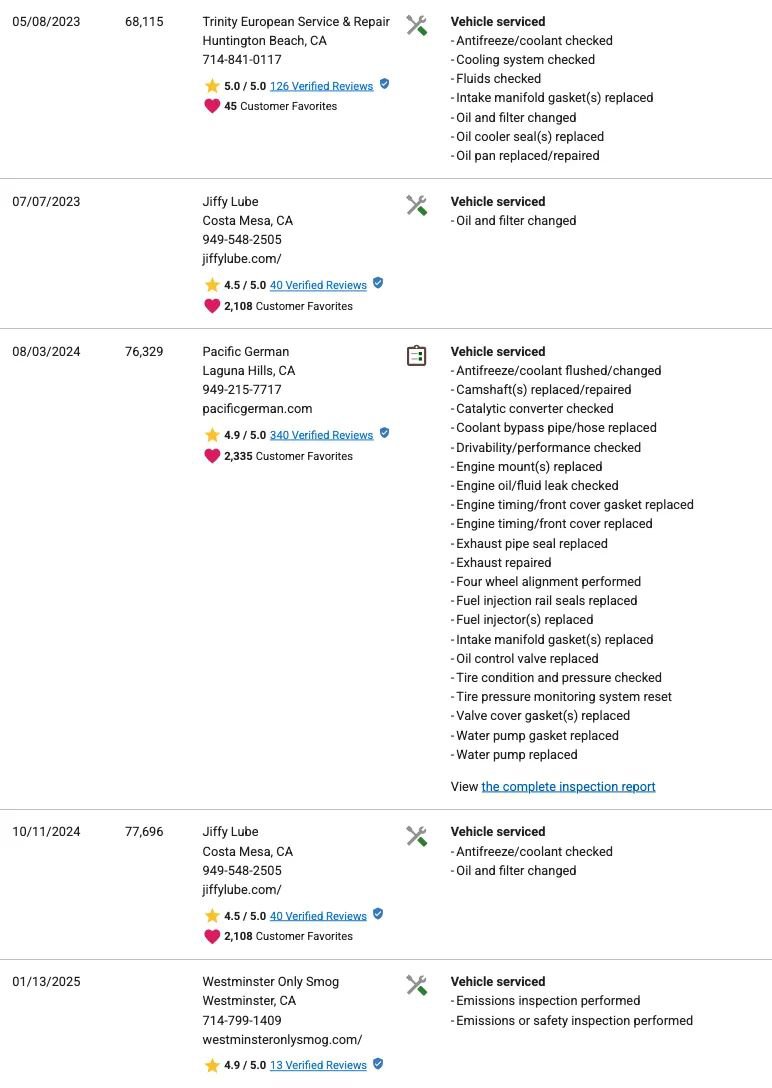Click the wrench icon on the 10/11/2024 record
The width and height of the screenshot is (772, 1088).
[416, 836]
